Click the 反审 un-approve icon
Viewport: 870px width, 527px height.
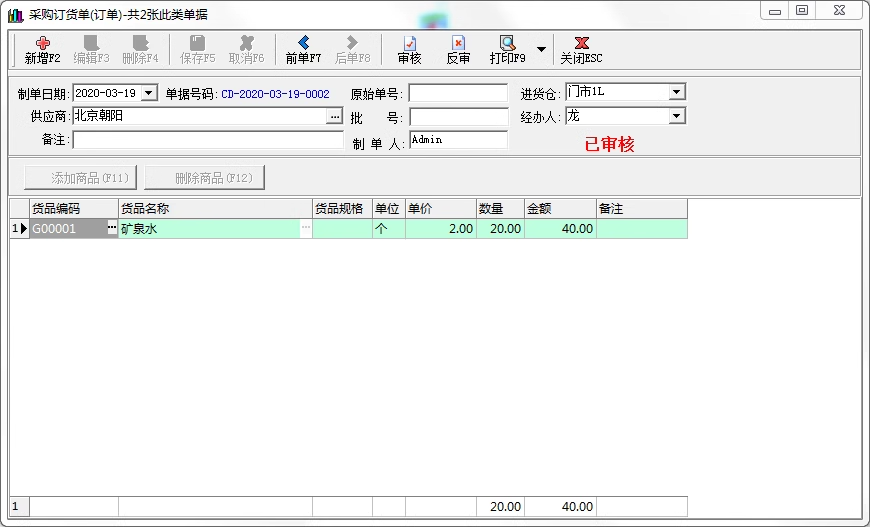click(x=458, y=43)
